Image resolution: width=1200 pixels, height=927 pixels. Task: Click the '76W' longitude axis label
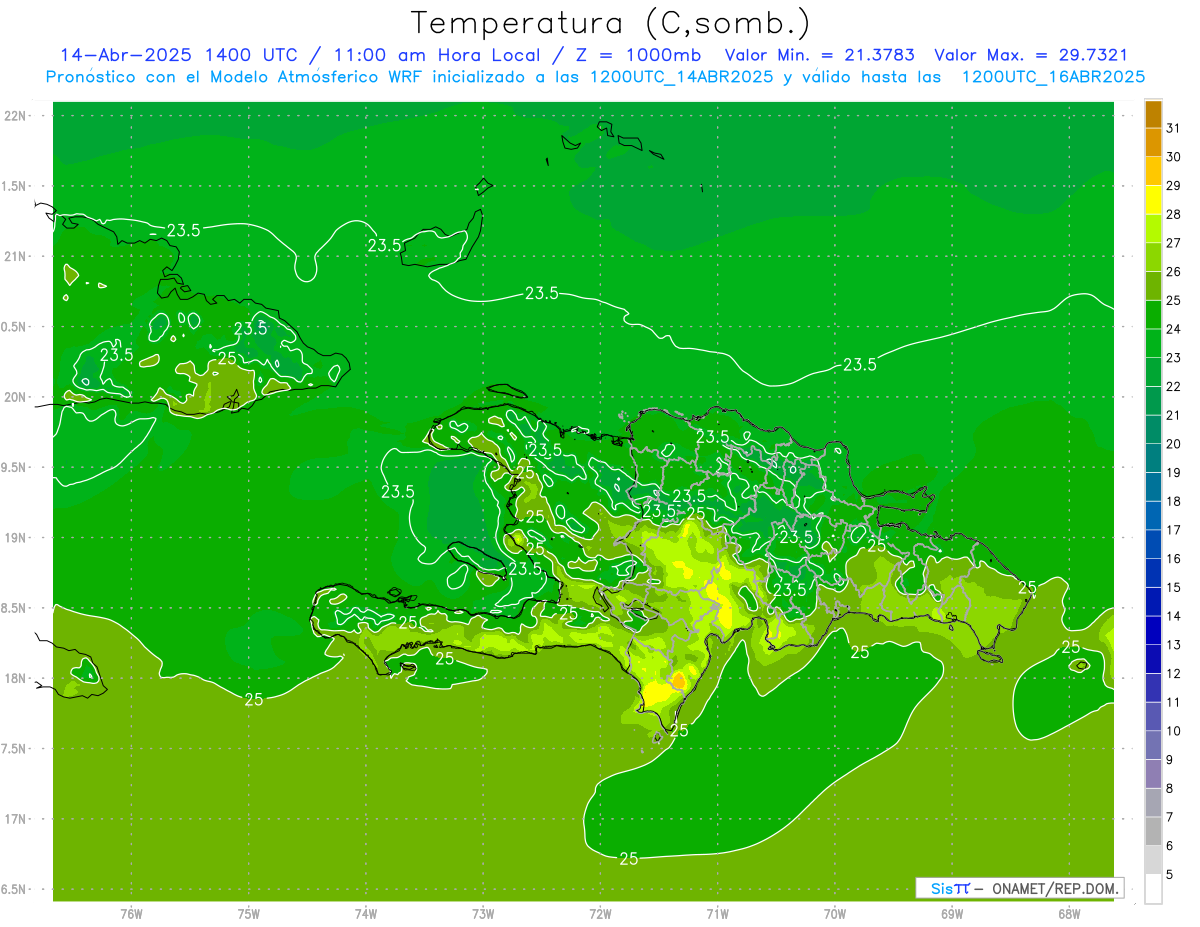[131, 914]
